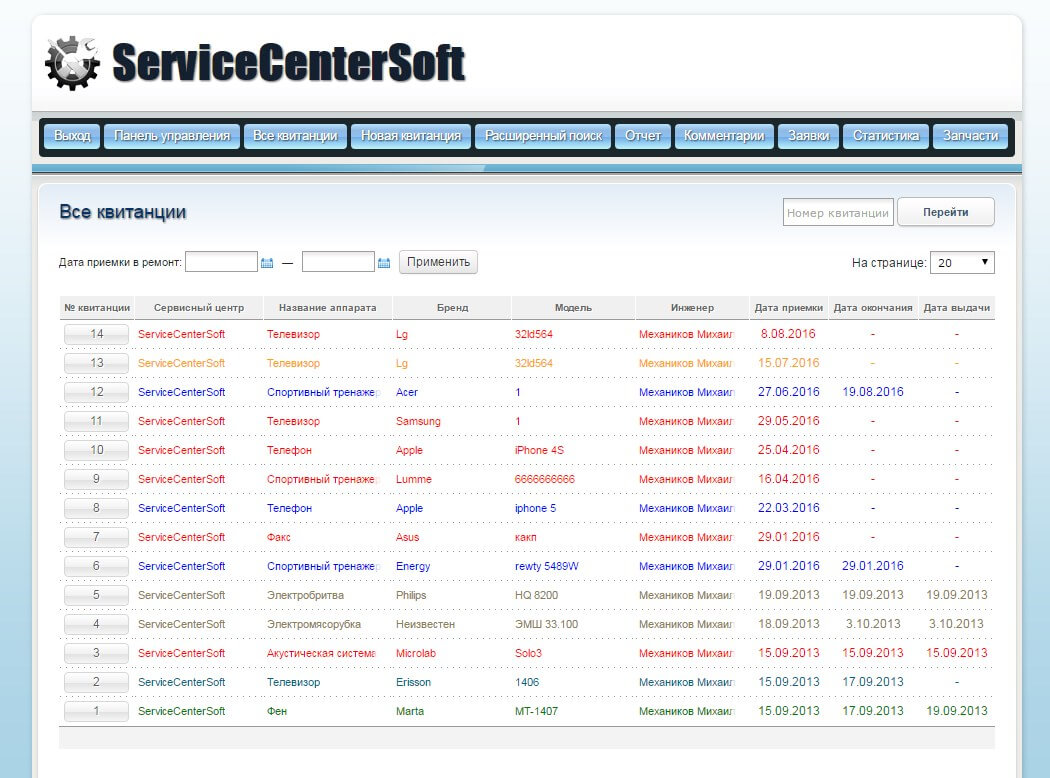Open receipt number 10 button
Screen dimensions: 1050x778
pos(96,450)
